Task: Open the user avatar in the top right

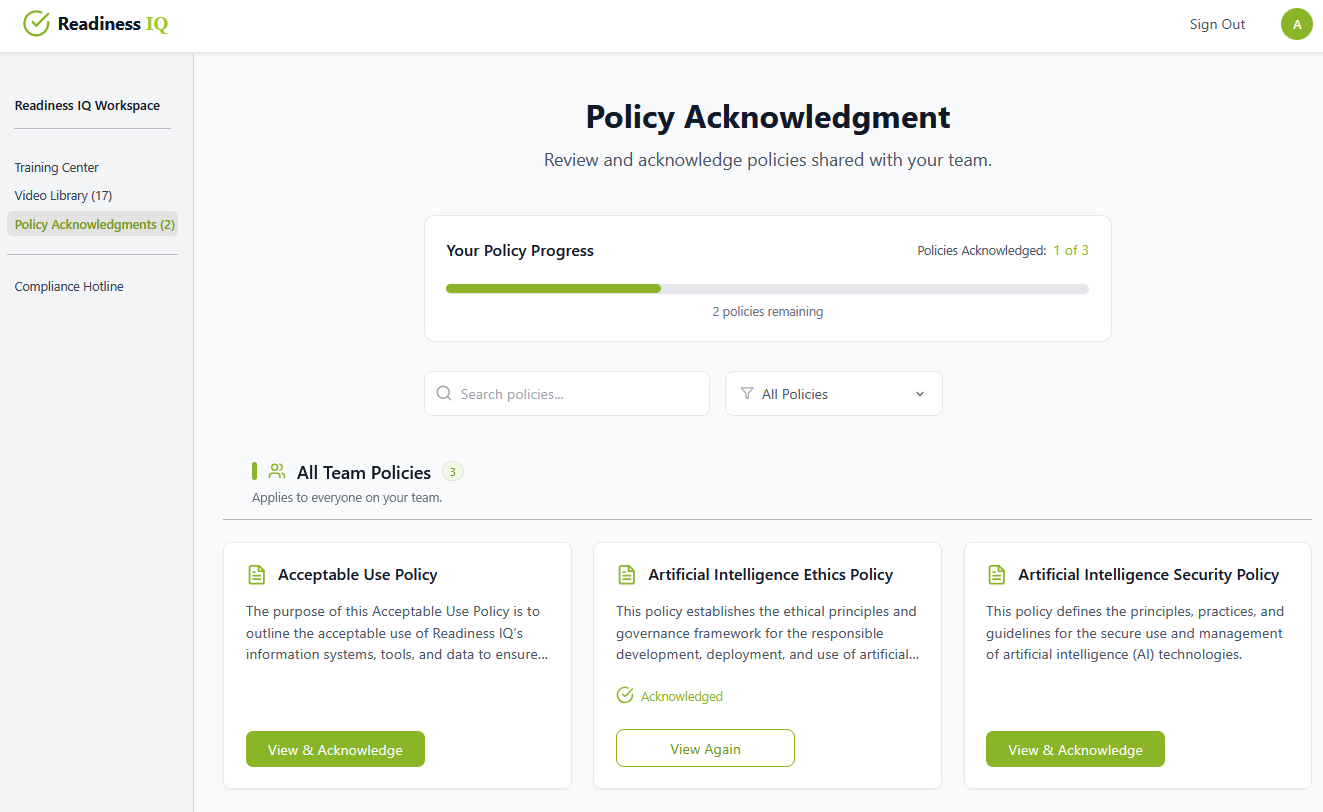Action: pyautogui.click(x=1297, y=23)
